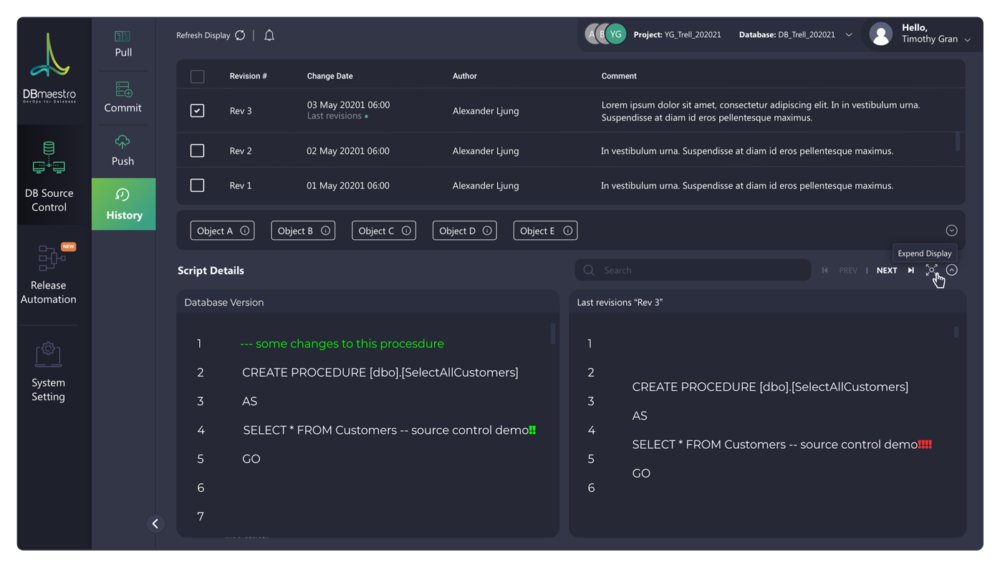
Task: Open Release Automation module
Action: pos(48,275)
